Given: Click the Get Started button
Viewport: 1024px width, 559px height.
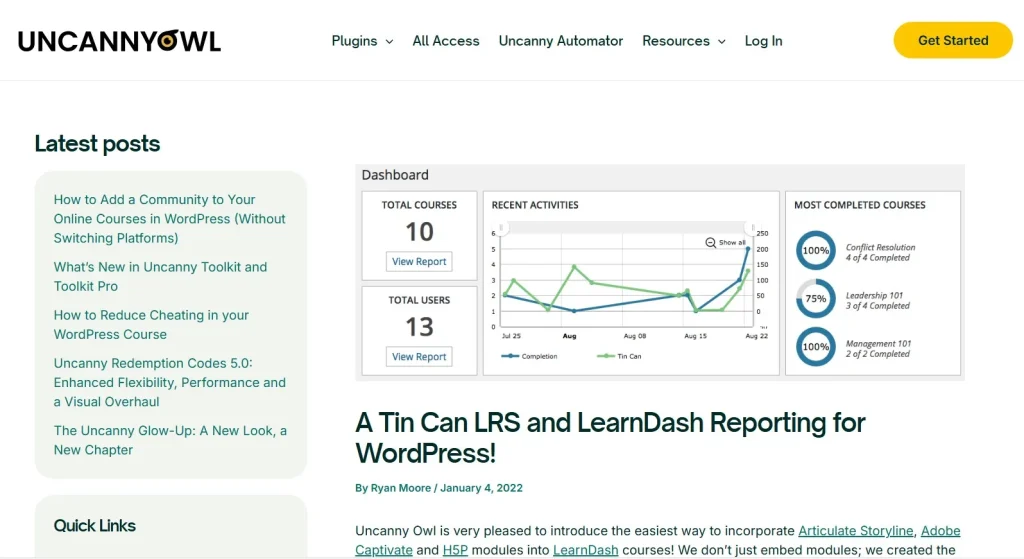Looking at the screenshot, I should pos(953,40).
